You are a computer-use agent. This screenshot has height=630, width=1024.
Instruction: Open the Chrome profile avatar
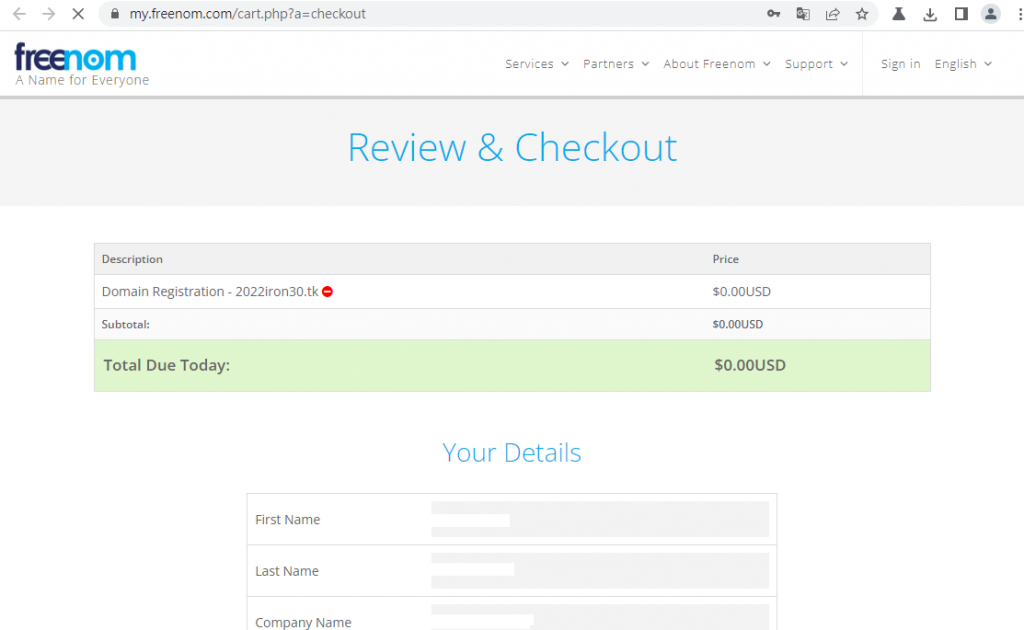coord(991,14)
